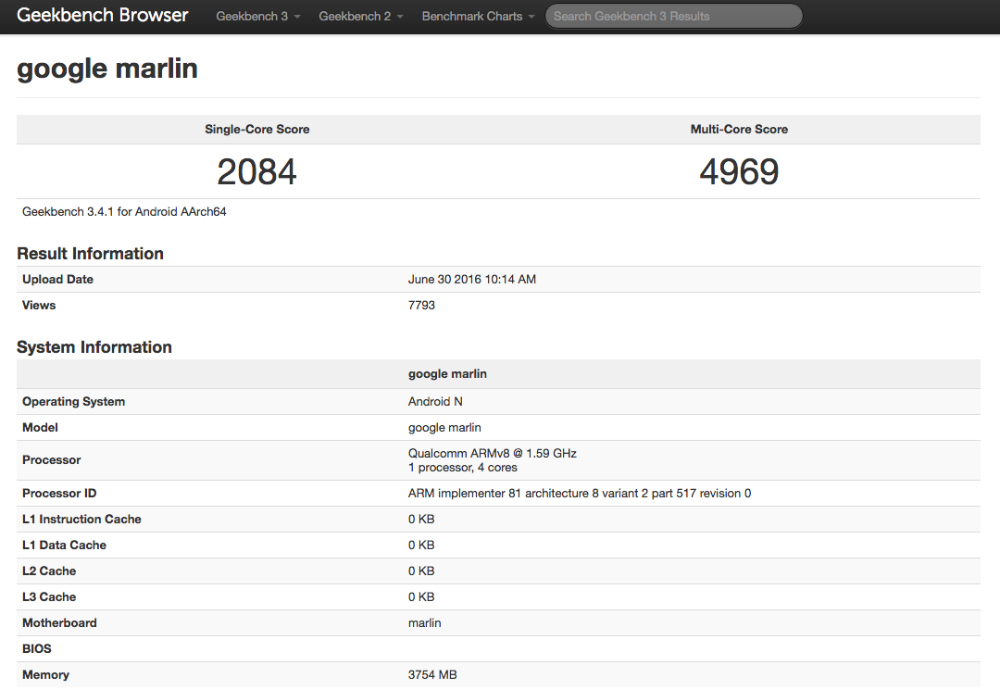This screenshot has width=1000, height=690.
Task: Click the marlin motherboard value
Action: pyautogui.click(x=424, y=623)
